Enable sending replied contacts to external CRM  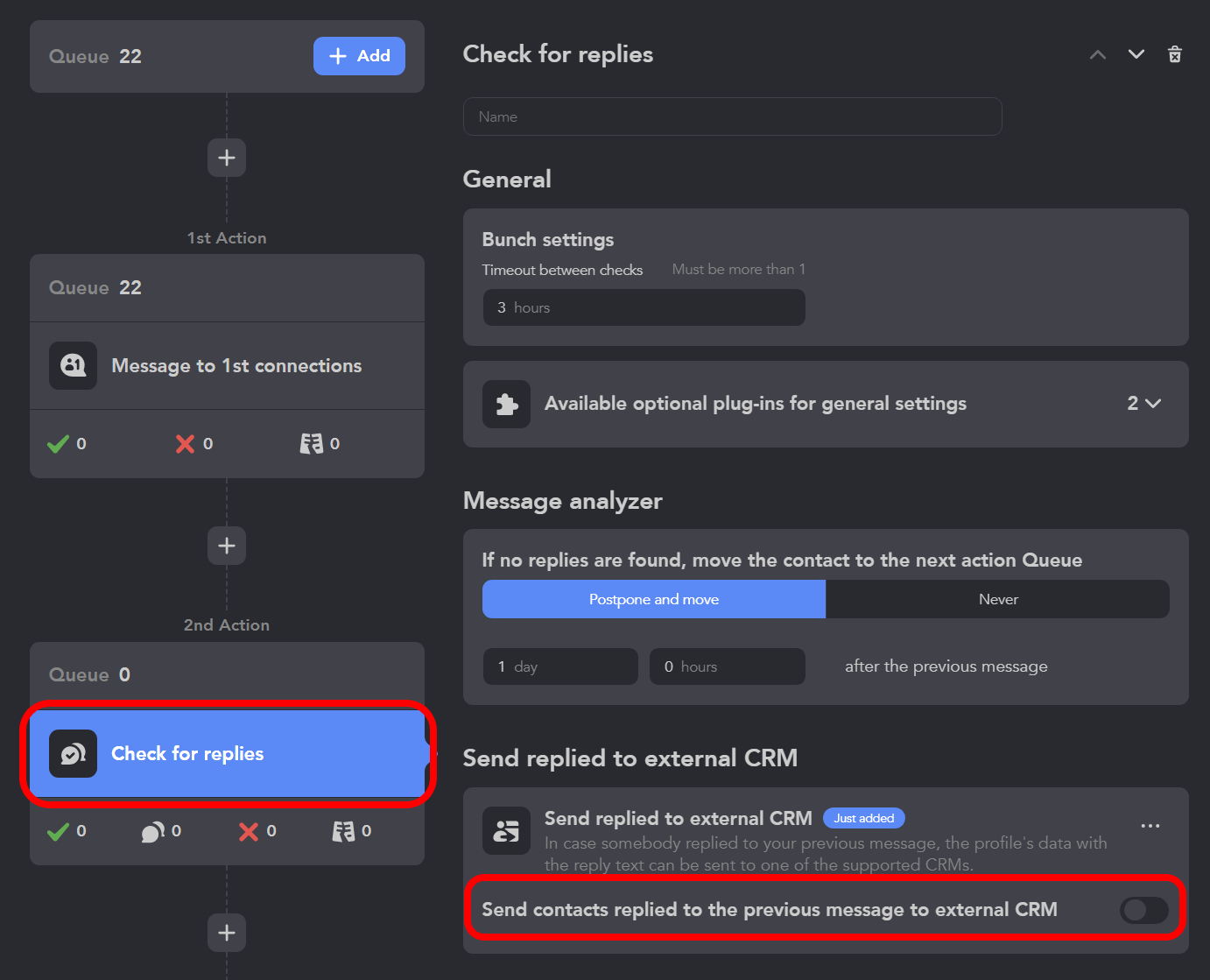coord(1143,910)
